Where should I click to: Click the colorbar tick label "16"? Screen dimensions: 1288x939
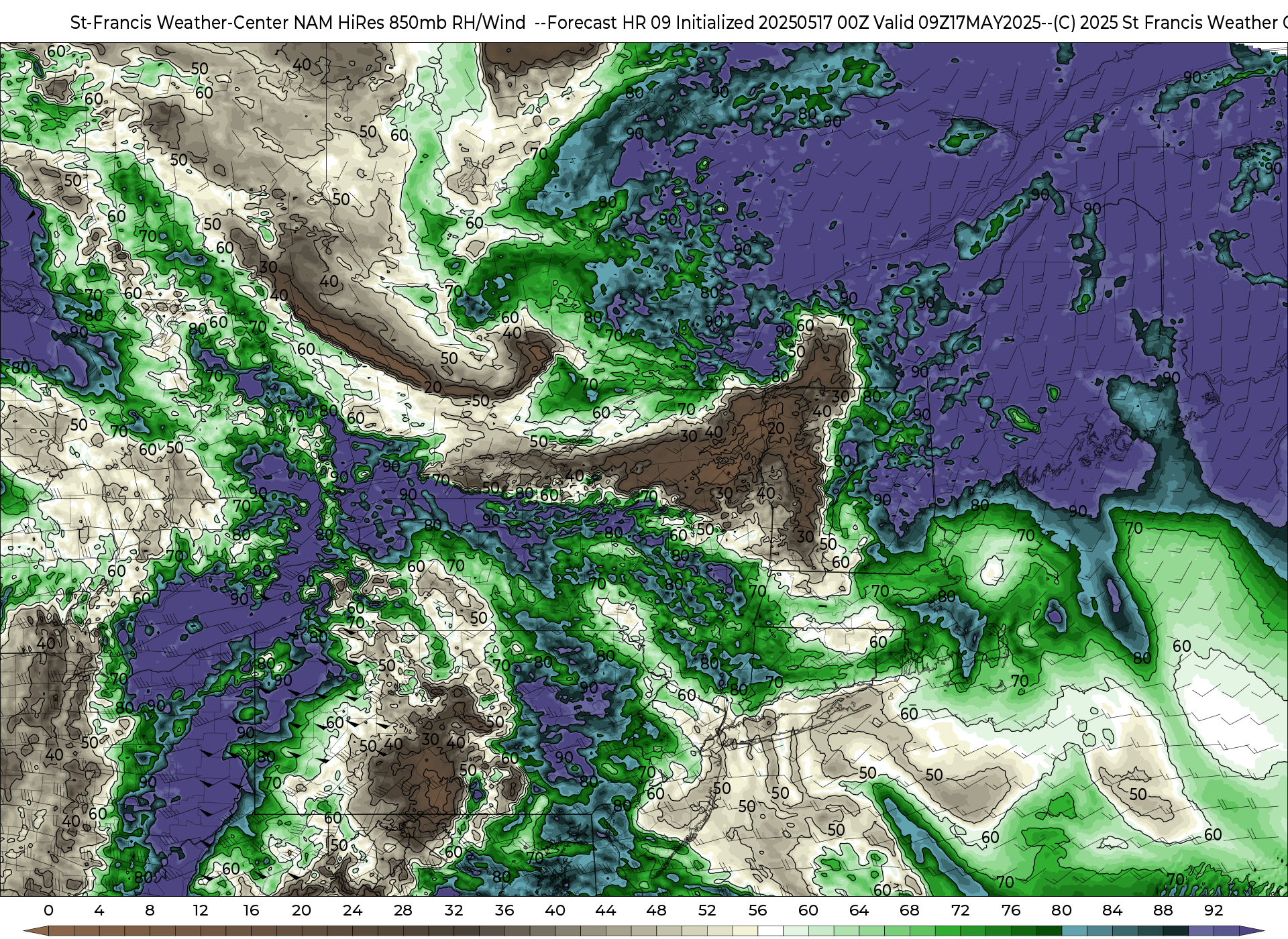coord(251,910)
